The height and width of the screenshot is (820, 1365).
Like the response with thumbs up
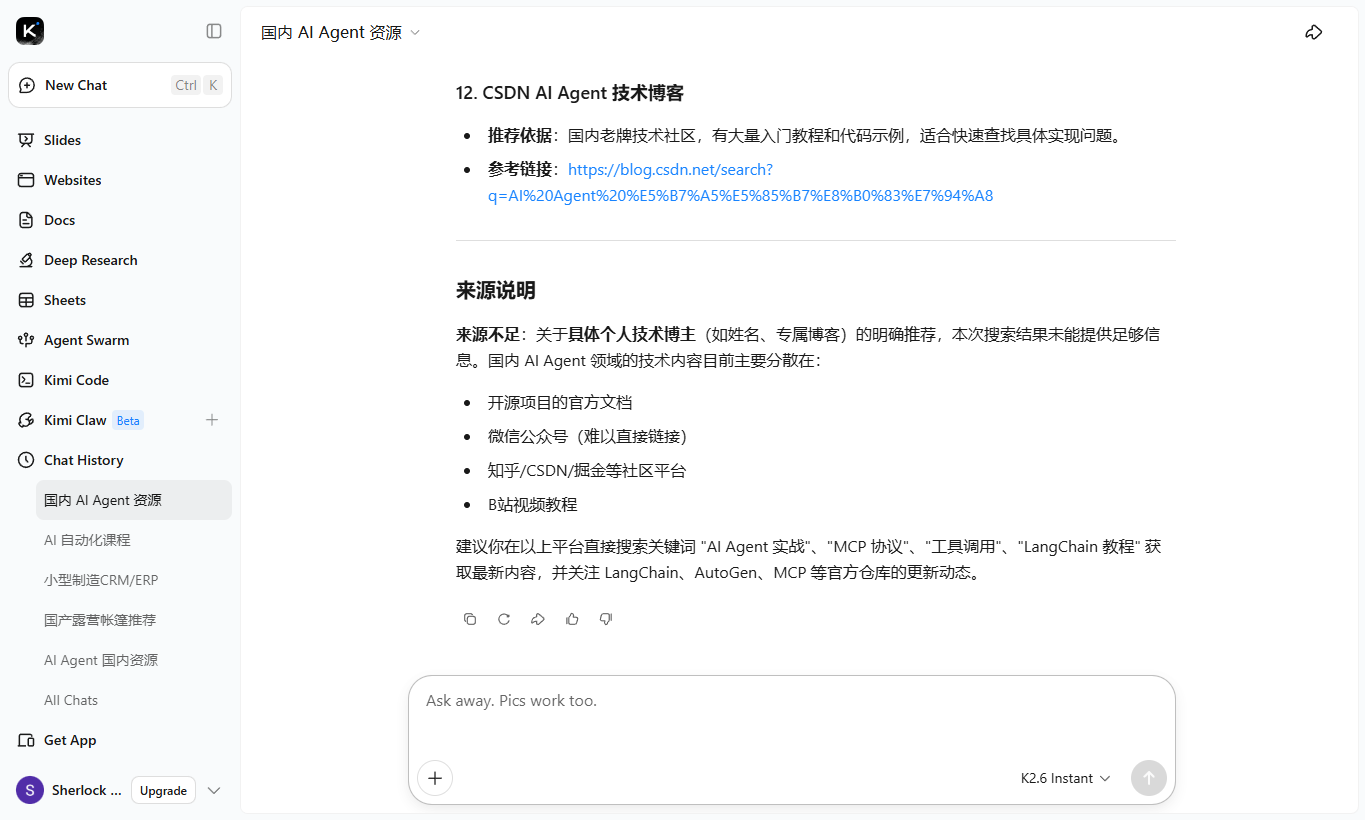(x=572, y=619)
